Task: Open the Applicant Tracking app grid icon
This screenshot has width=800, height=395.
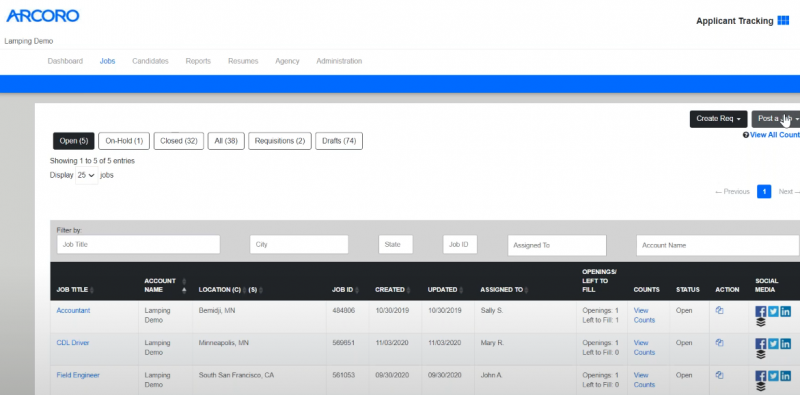Action: (783, 20)
